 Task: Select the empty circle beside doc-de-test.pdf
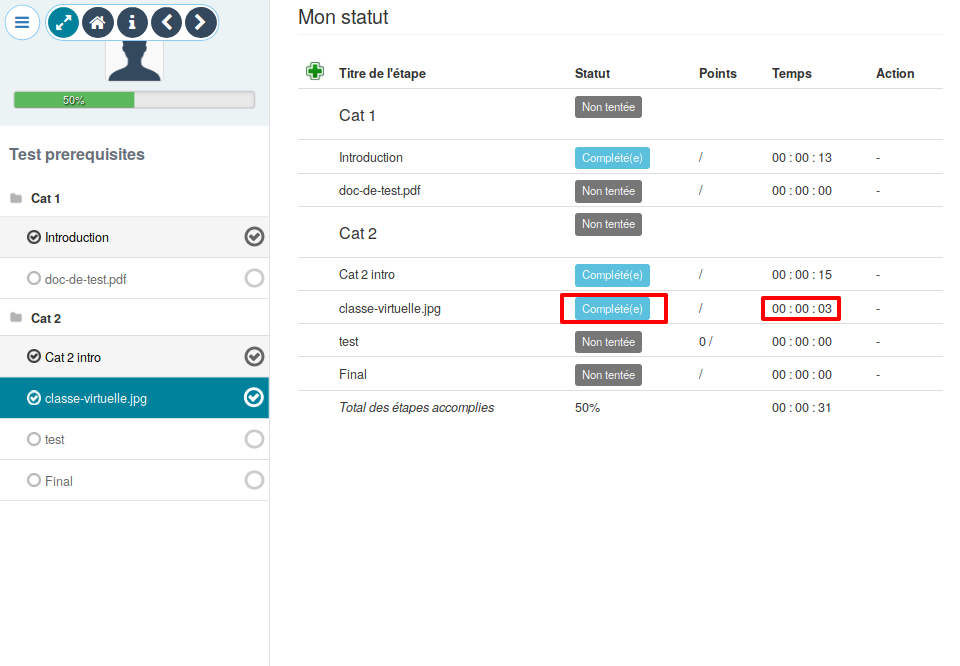[x=254, y=277]
